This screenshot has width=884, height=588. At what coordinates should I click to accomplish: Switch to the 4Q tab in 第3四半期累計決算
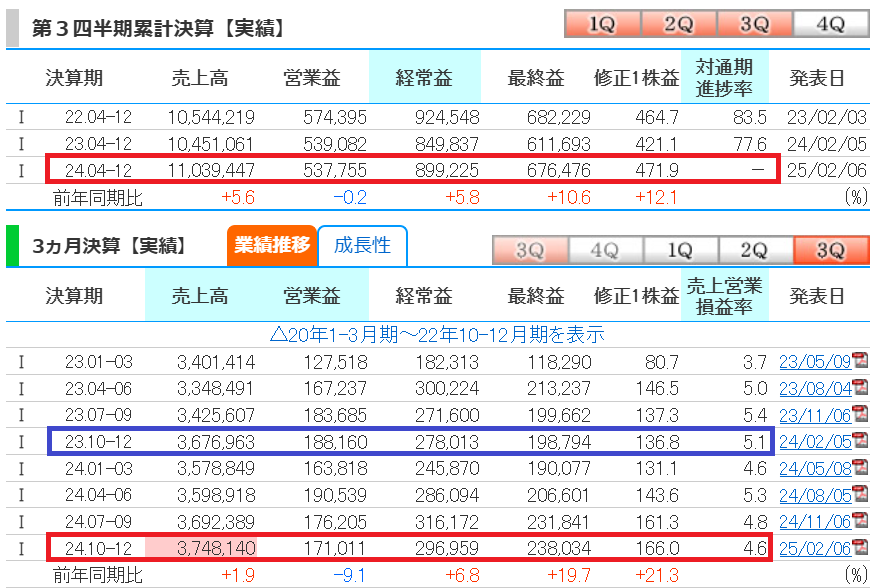tap(831, 24)
